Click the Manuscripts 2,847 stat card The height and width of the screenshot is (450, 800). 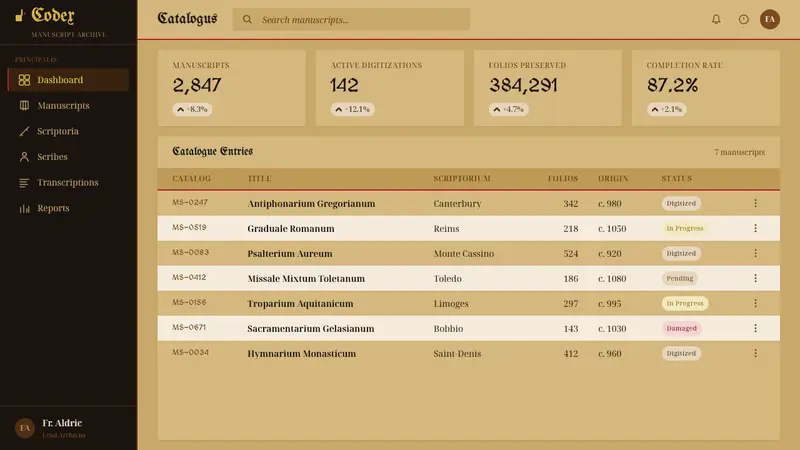pos(232,88)
